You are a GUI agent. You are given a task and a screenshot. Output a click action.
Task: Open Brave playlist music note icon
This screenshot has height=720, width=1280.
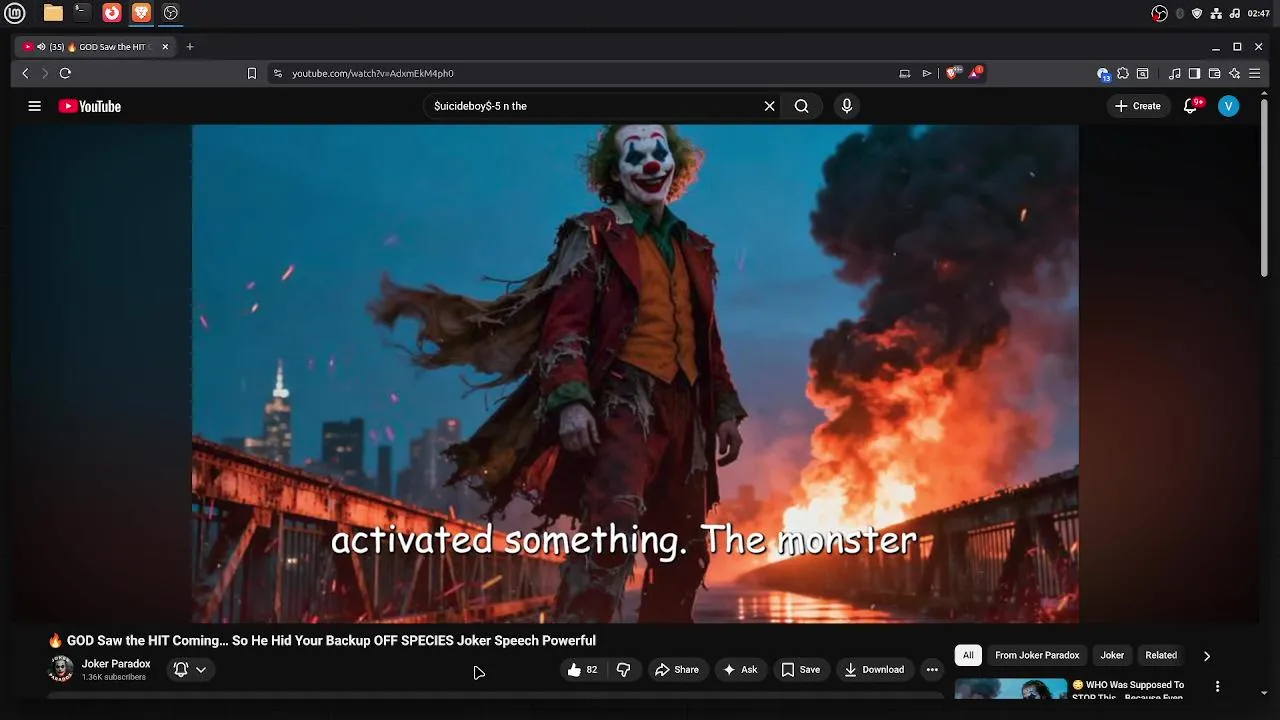point(1175,73)
